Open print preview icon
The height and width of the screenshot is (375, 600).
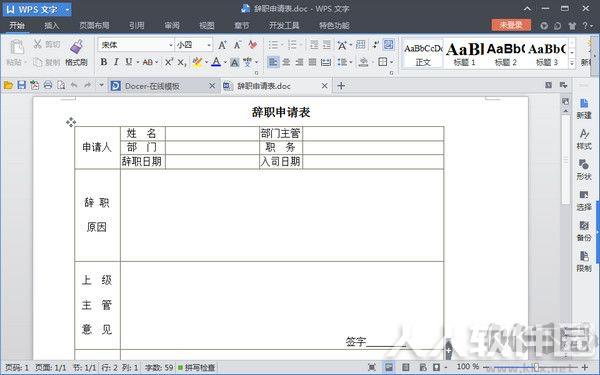(x=61, y=85)
